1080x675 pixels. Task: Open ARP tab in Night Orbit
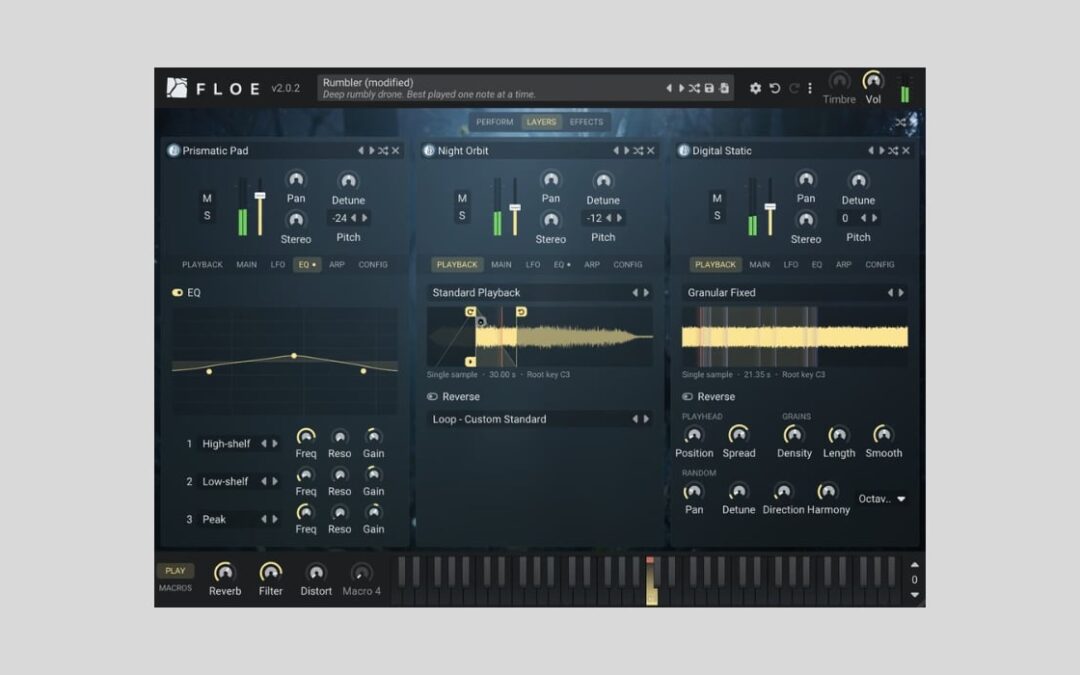592,264
